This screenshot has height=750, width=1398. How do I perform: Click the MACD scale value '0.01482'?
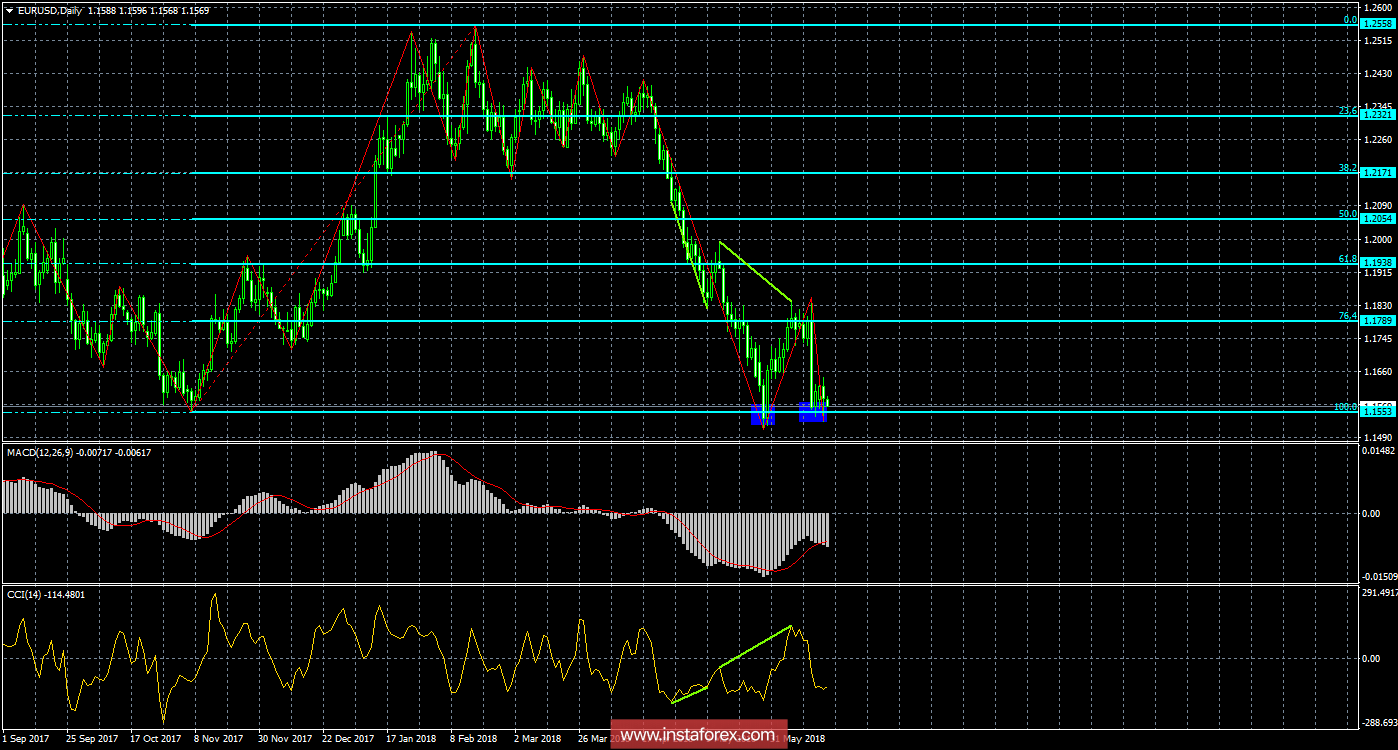pos(1378,452)
